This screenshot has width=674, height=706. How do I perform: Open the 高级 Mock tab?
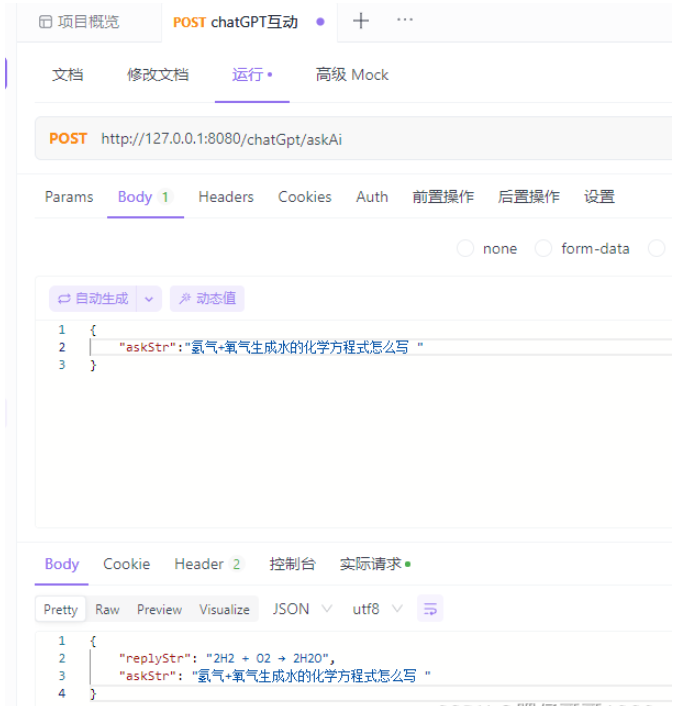click(x=352, y=75)
